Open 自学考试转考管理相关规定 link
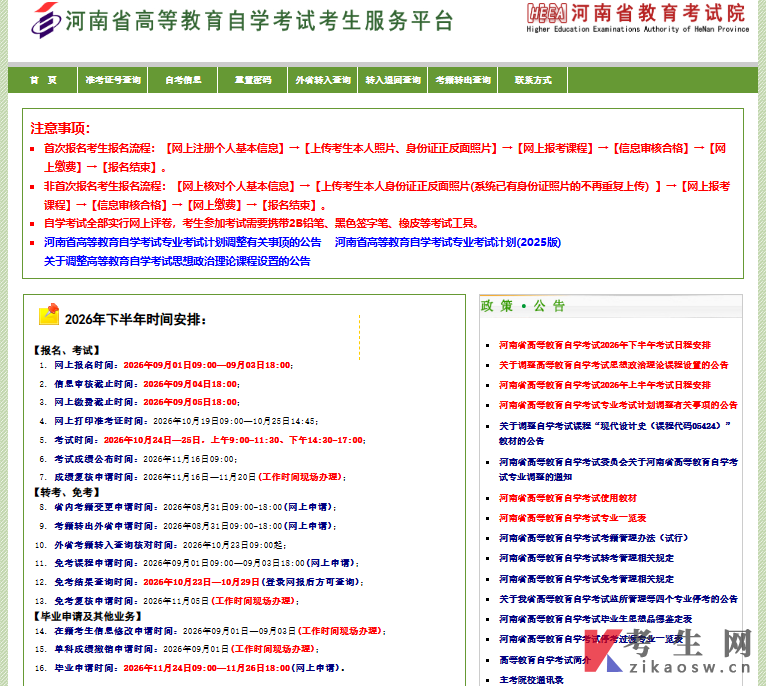The image size is (766, 686). pyautogui.click(x=586, y=558)
